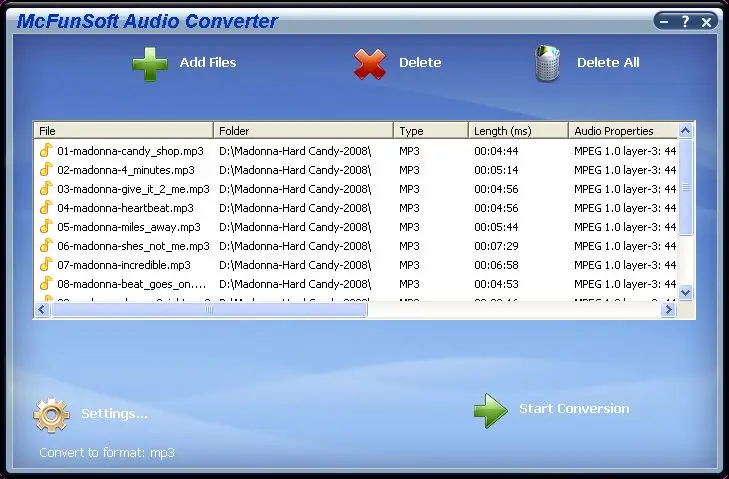
Task: Click the music note icon for 07-madonna-incredible.mp3
Action: point(46,265)
